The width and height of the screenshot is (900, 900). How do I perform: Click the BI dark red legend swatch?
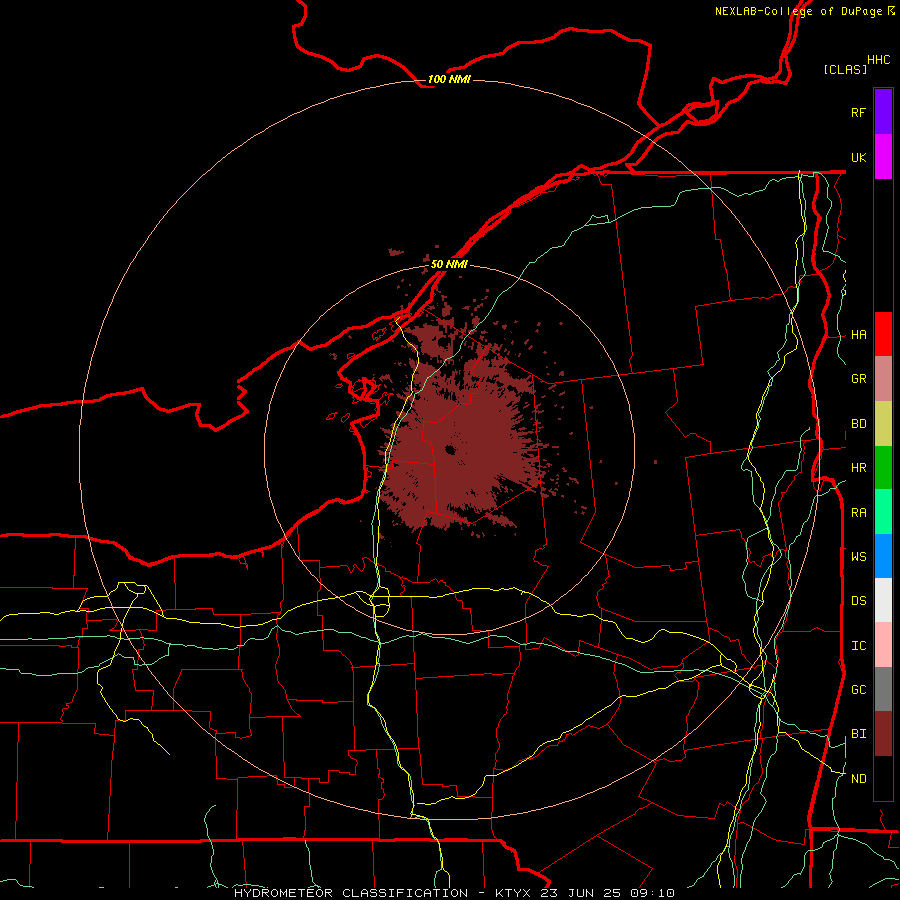point(883,734)
